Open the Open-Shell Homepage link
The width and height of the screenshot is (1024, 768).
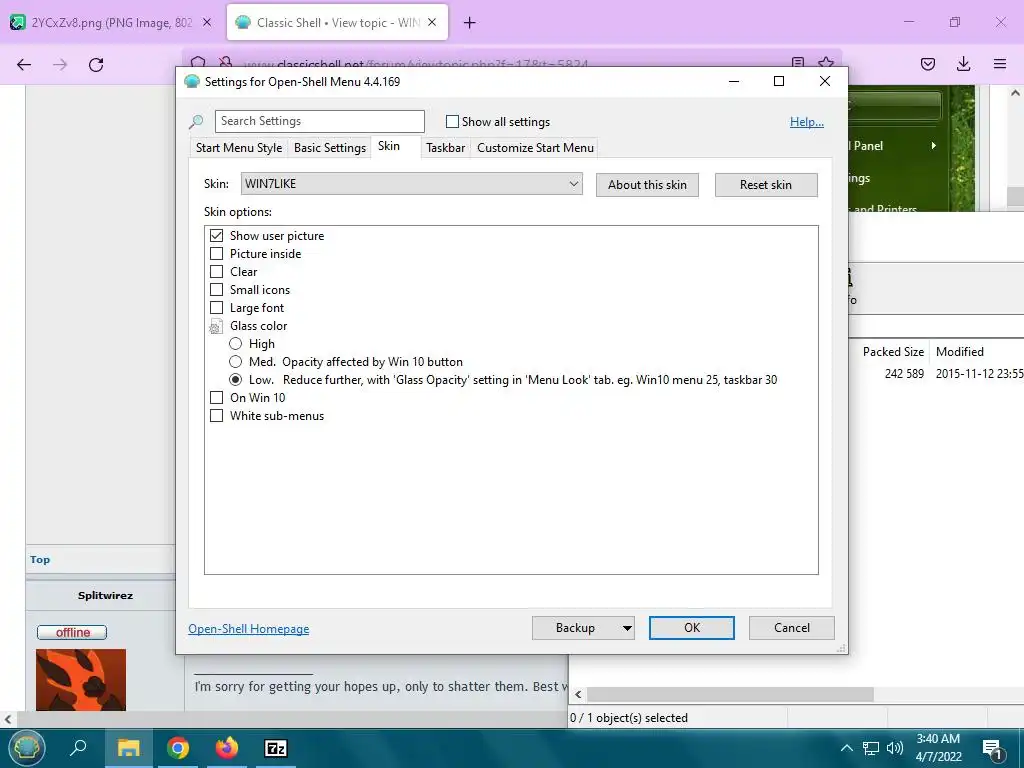249,629
